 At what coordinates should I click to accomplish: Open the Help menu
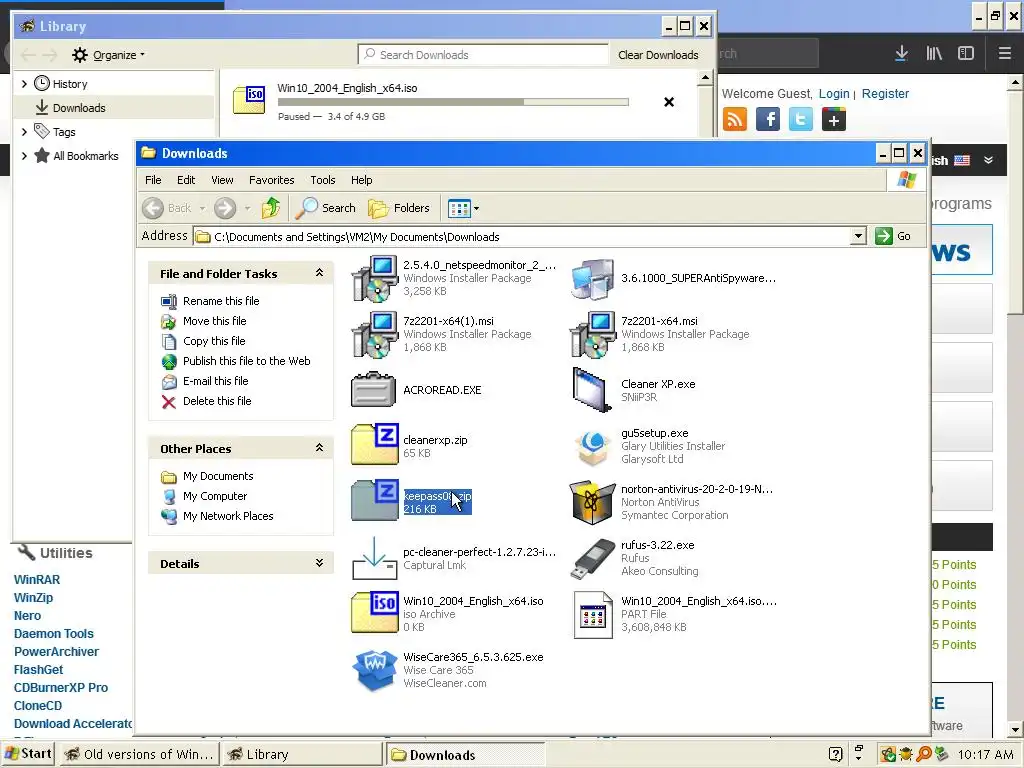tap(361, 180)
